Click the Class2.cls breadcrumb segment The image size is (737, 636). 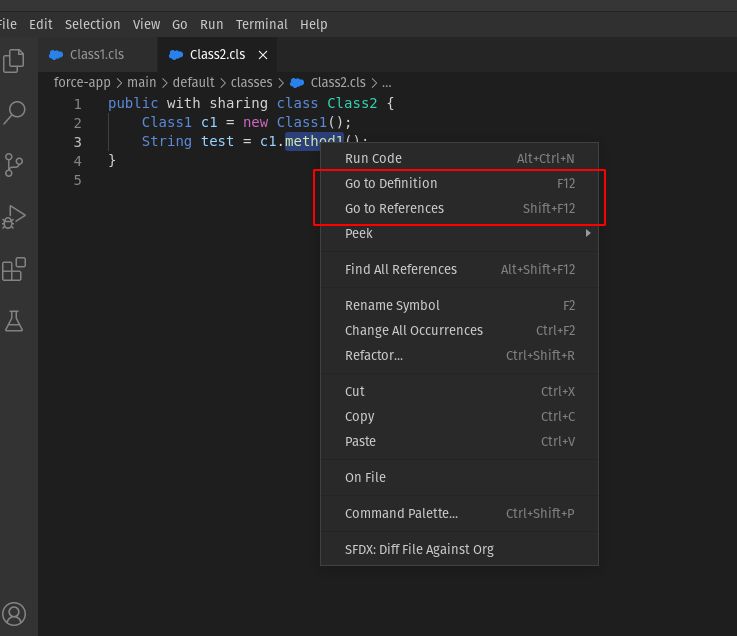click(x=337, y=83)
